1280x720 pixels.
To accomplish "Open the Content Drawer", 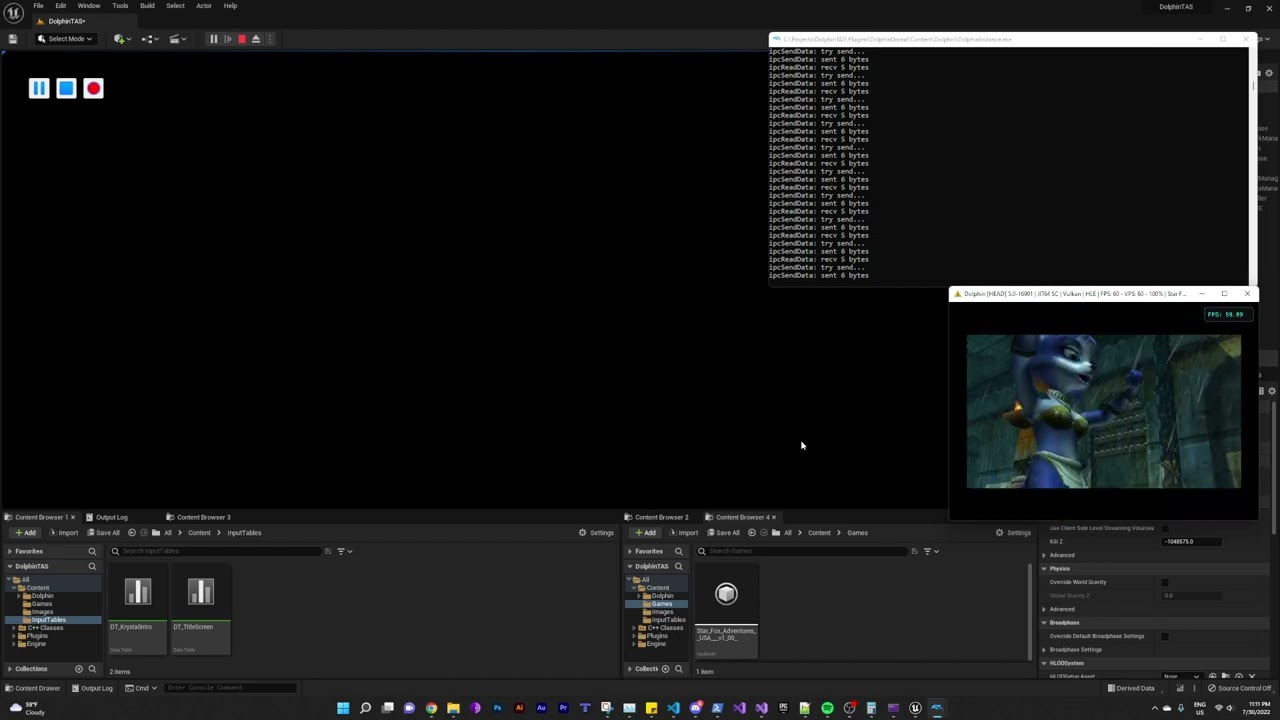I will 31,688.
